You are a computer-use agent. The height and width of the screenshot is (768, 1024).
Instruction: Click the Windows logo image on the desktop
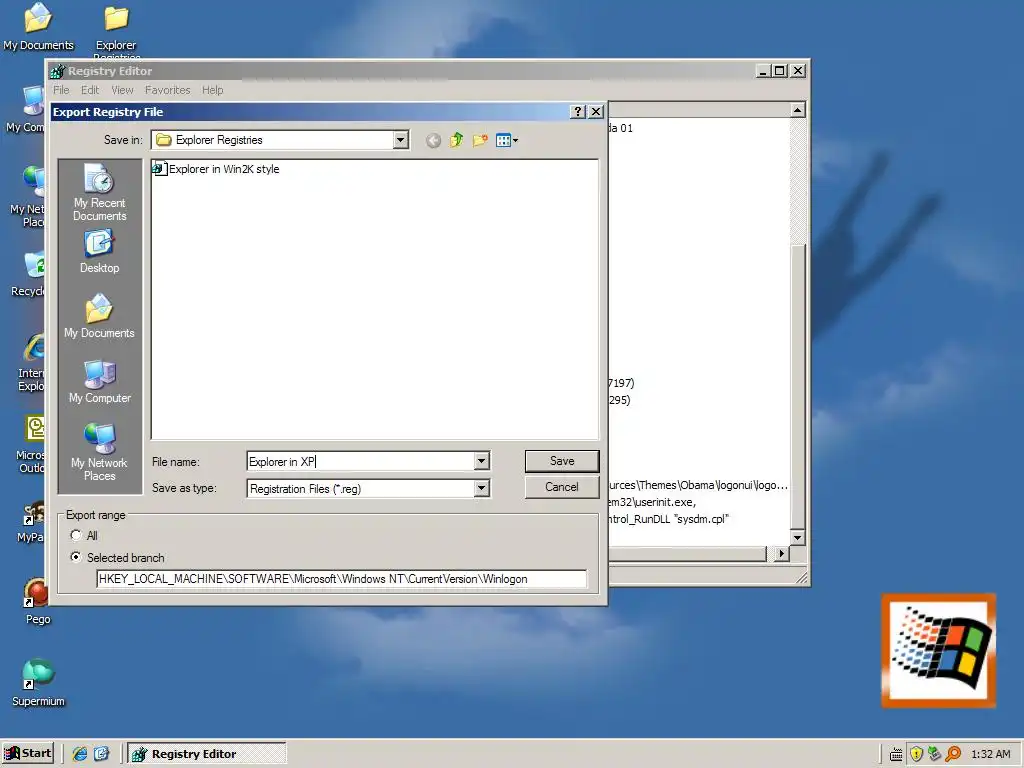[938, 650]
